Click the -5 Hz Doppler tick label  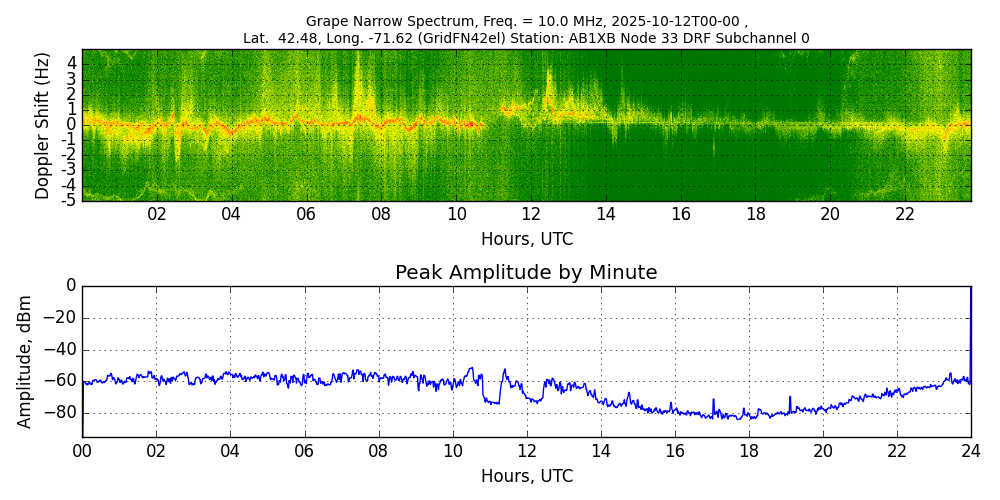pyautogui.click(x=68, y=200)
